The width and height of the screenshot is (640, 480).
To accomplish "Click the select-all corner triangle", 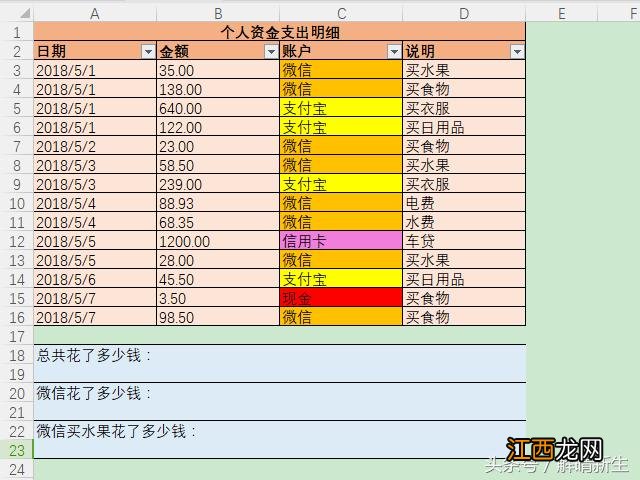I will (x=25, y=13).
